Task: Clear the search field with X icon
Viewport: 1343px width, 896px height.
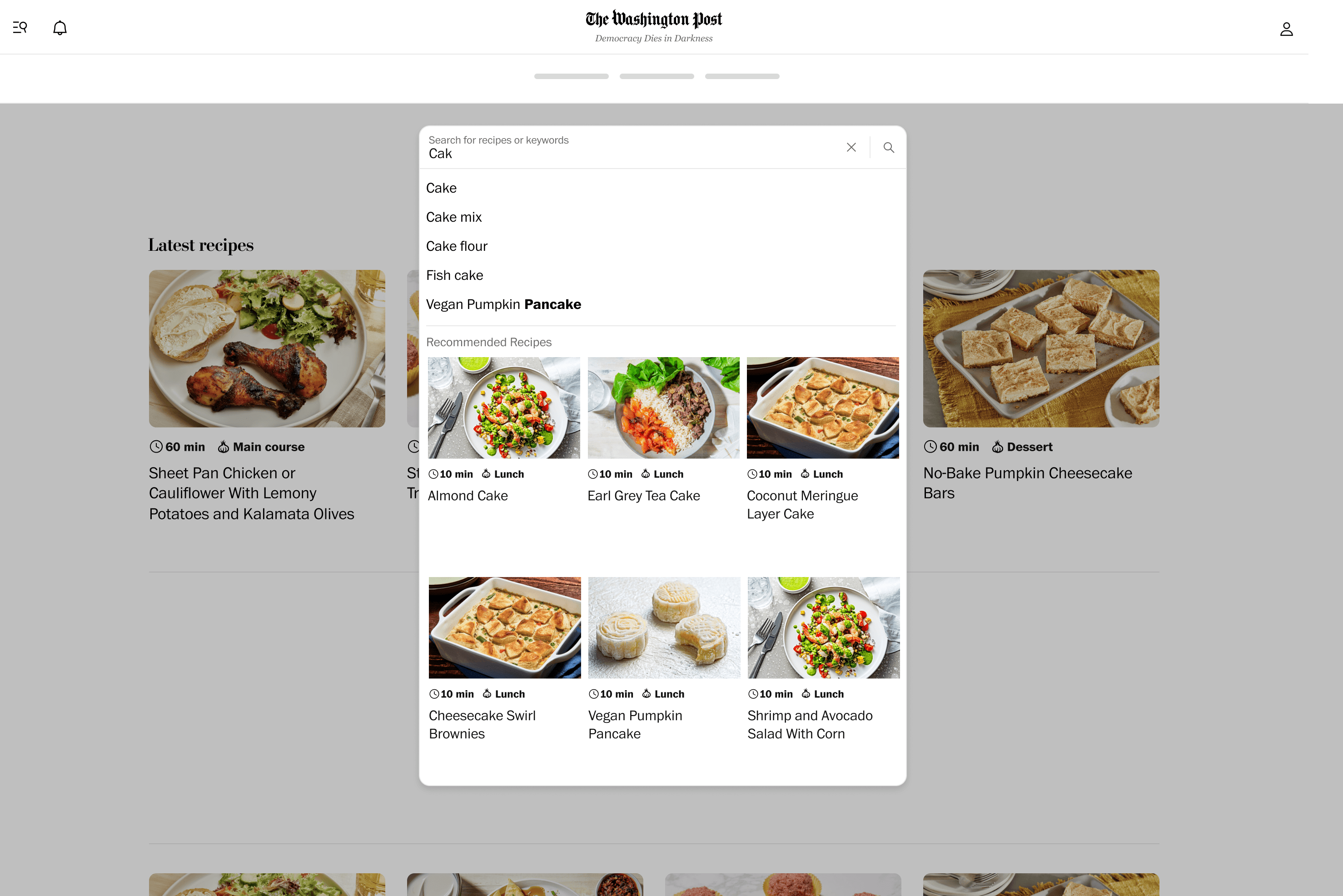Action: coord(851,147)
